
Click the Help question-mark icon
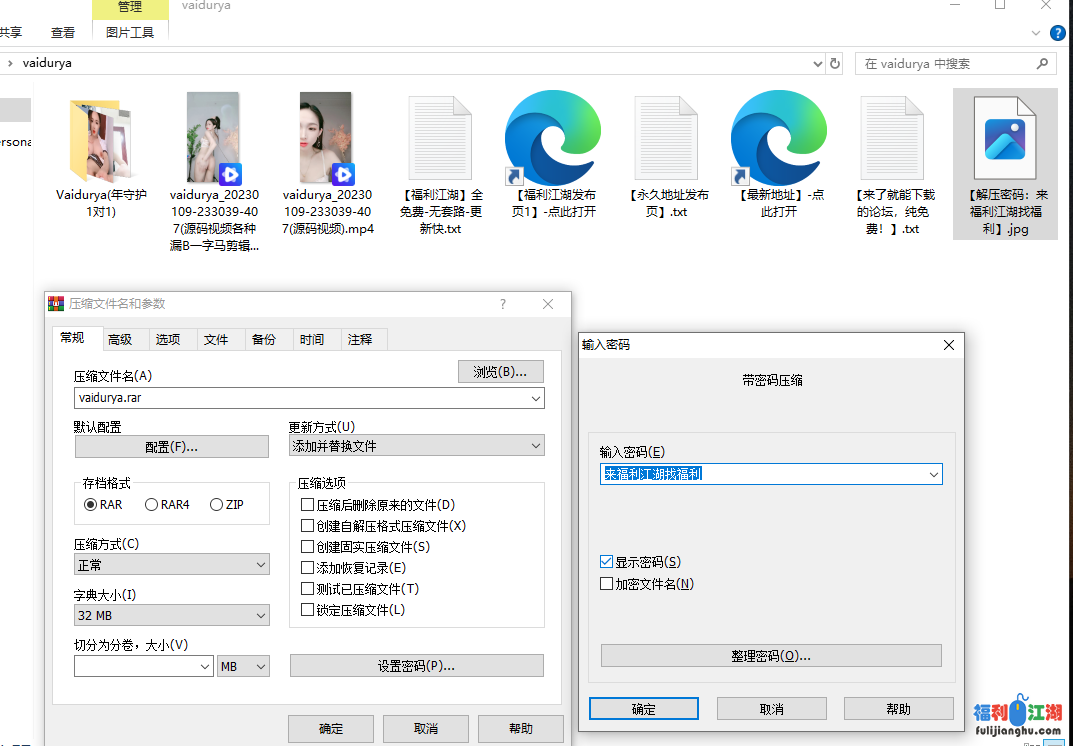click(x=1057, y=32)
